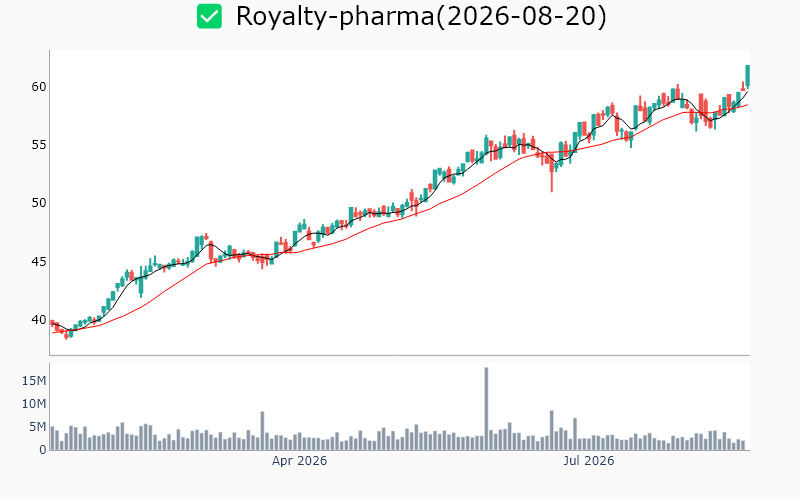Viewport: 800px width, 500px height.
Task: Click the 55 price axis label
Action: point(39,145)
